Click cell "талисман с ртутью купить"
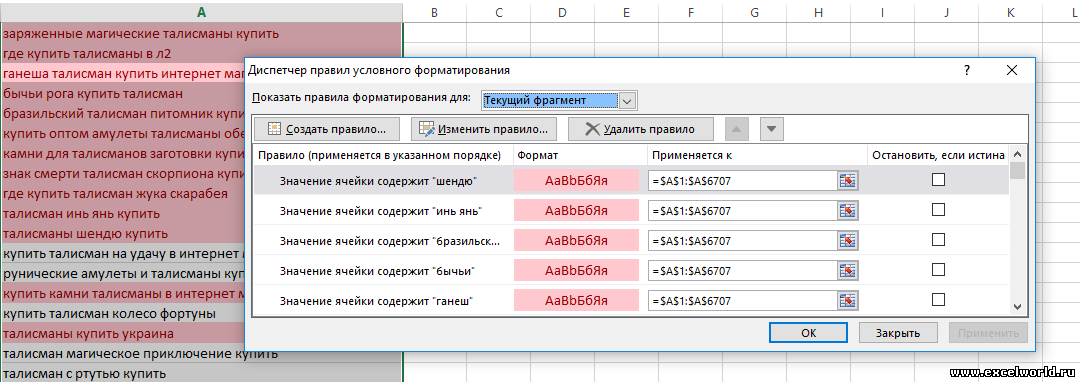Viewport: 1080px width, 382px height. [201, 374]
